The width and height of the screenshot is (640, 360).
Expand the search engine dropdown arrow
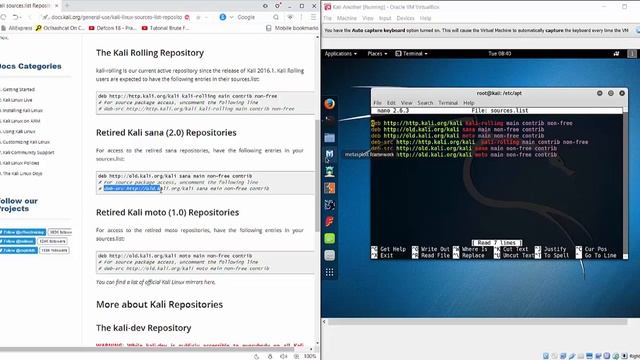point(231,17)
